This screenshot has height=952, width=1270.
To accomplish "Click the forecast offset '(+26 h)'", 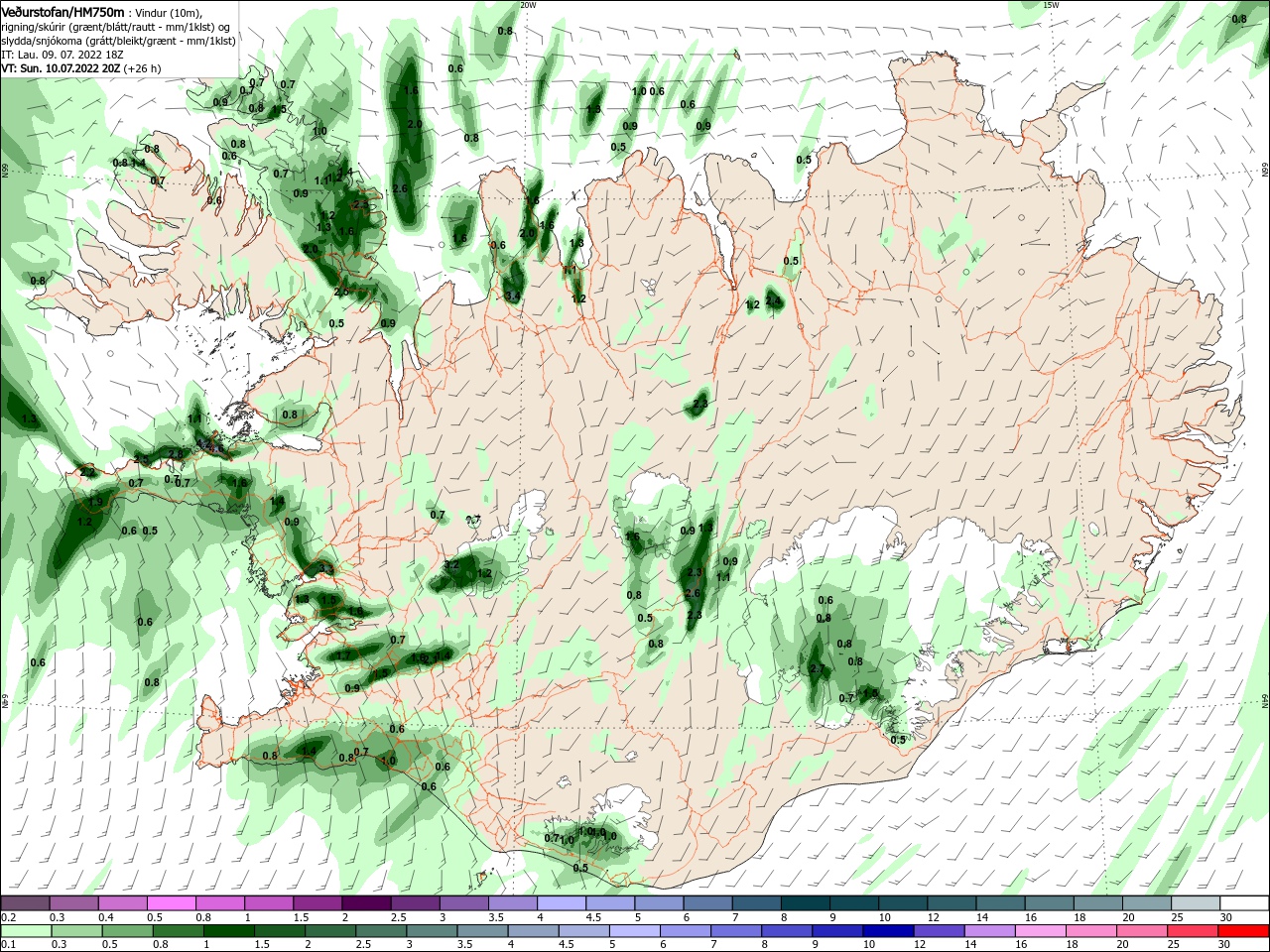I will pos(143,68).
